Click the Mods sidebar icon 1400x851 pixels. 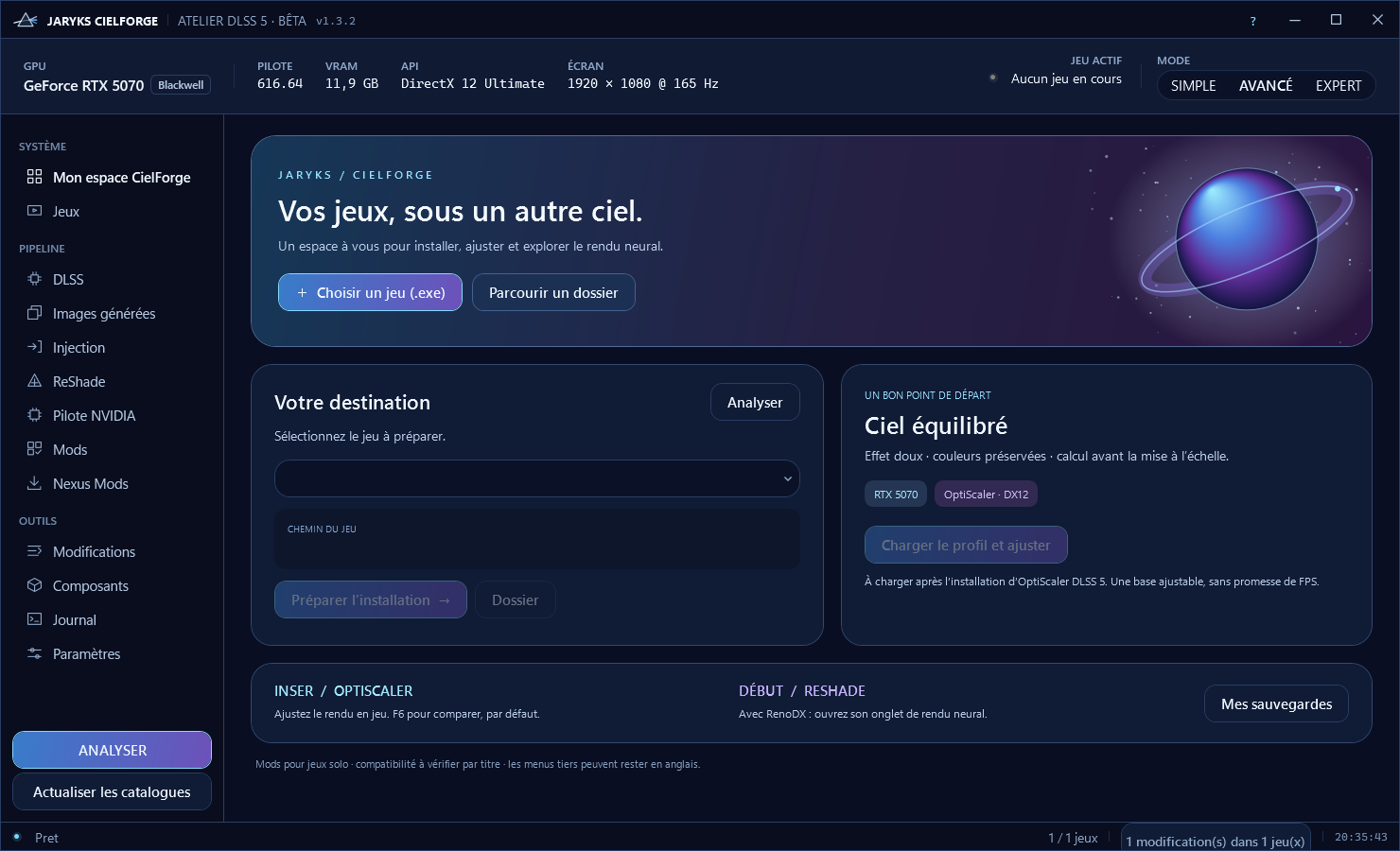coord(35,449)
